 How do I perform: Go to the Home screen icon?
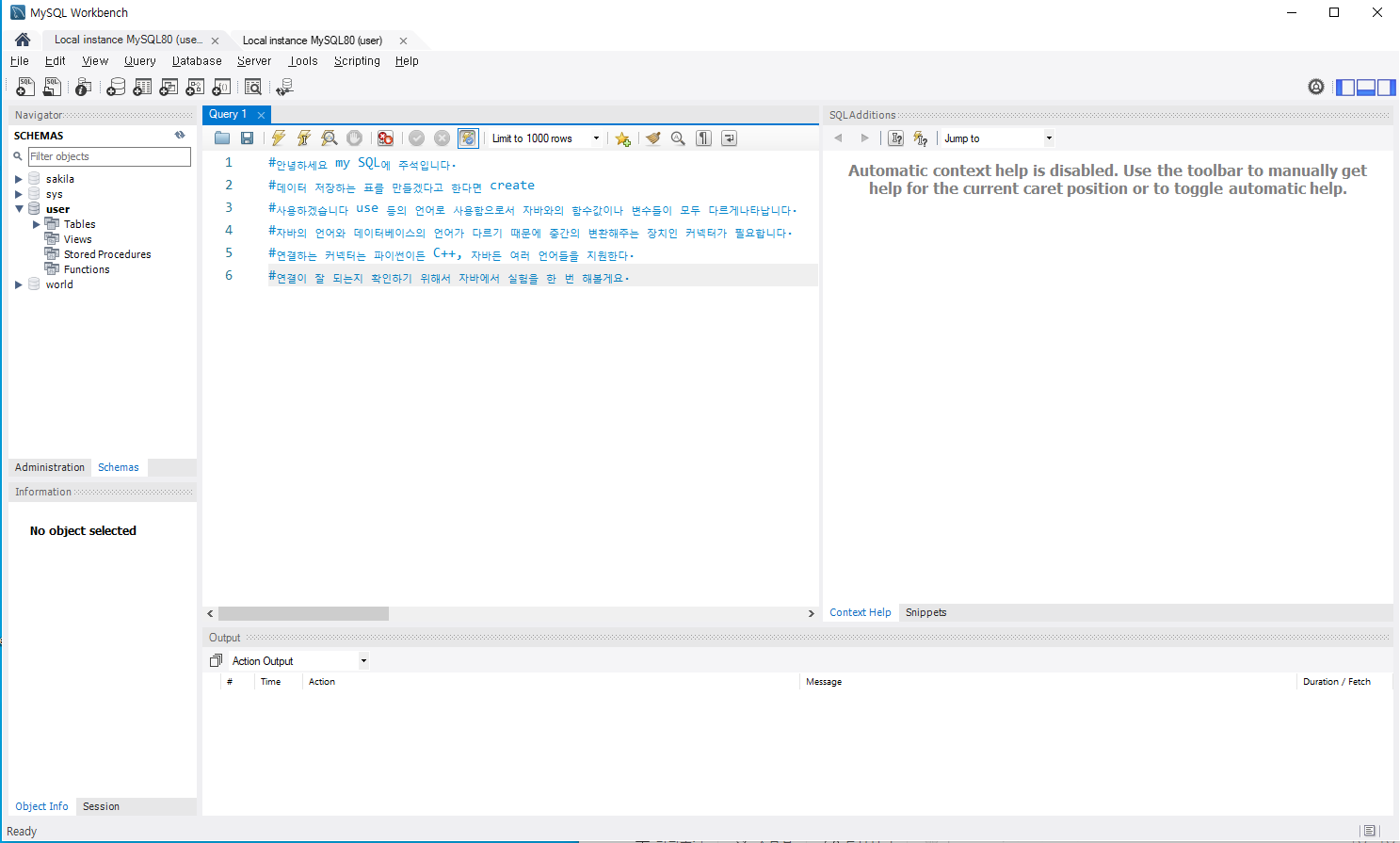point(23,40)
